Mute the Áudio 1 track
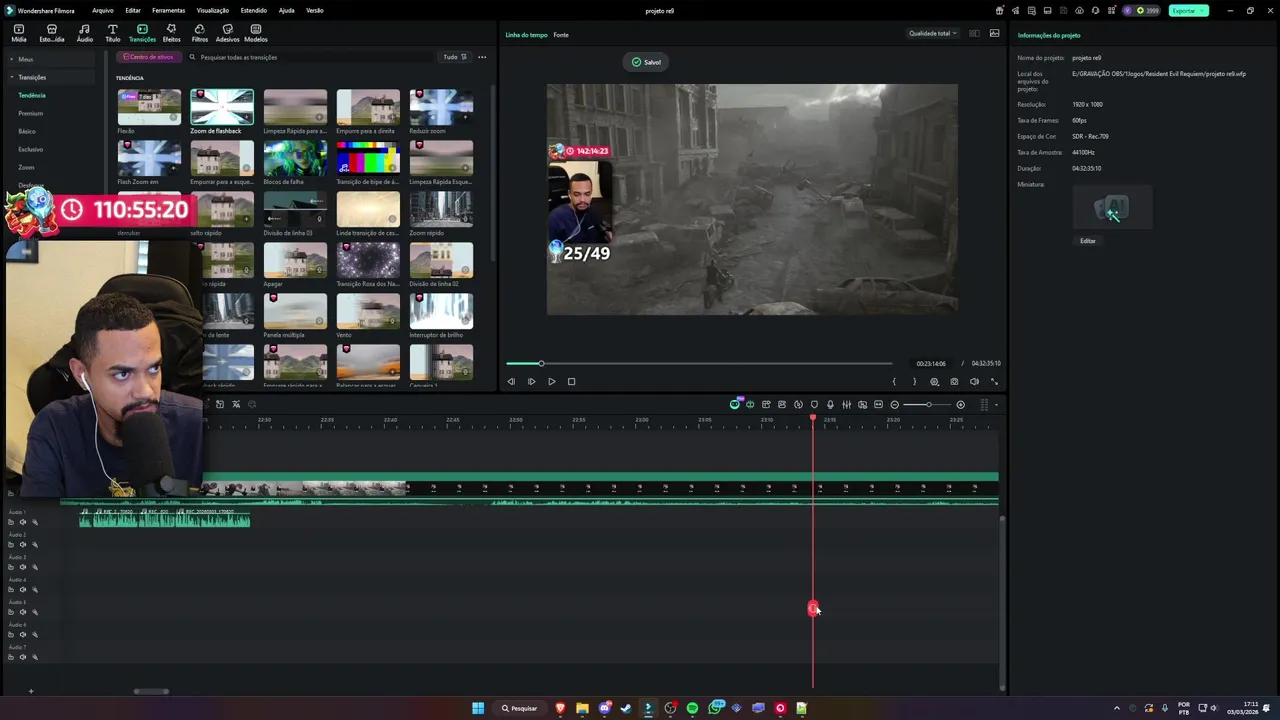Image resolution: width=1280 pixels, height=720 pixels. 22,522
